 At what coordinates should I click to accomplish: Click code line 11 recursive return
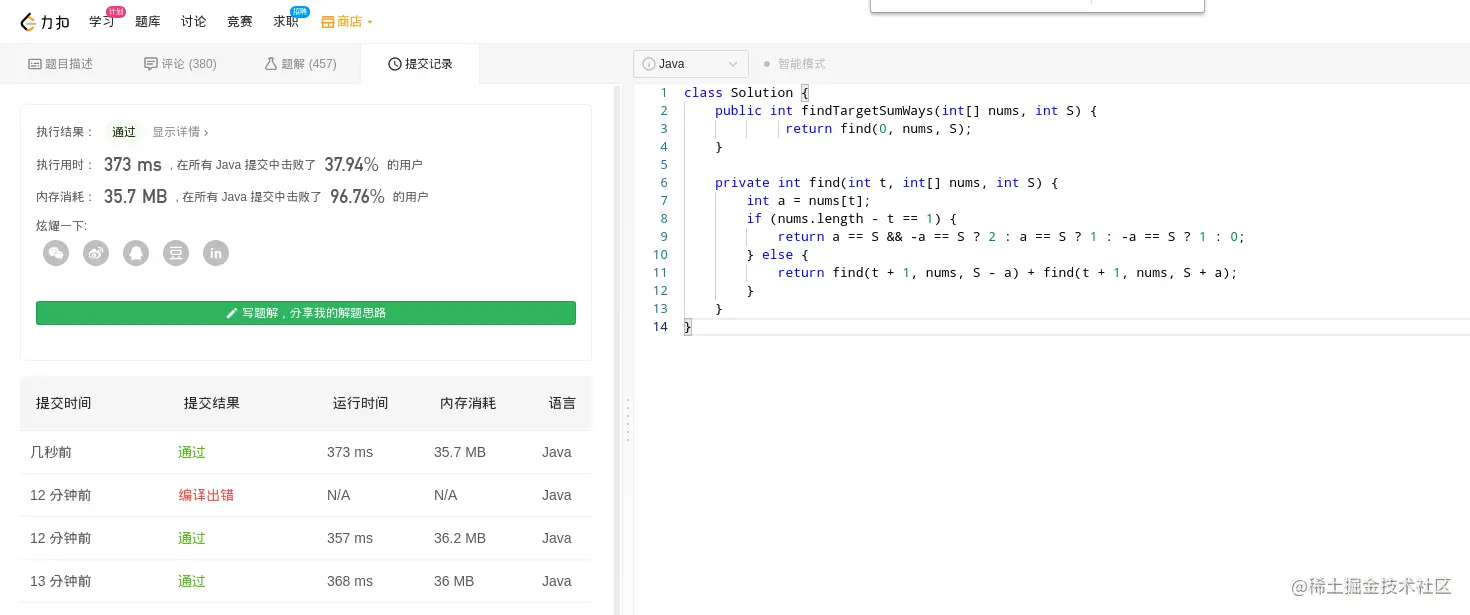click(1007, 273)
